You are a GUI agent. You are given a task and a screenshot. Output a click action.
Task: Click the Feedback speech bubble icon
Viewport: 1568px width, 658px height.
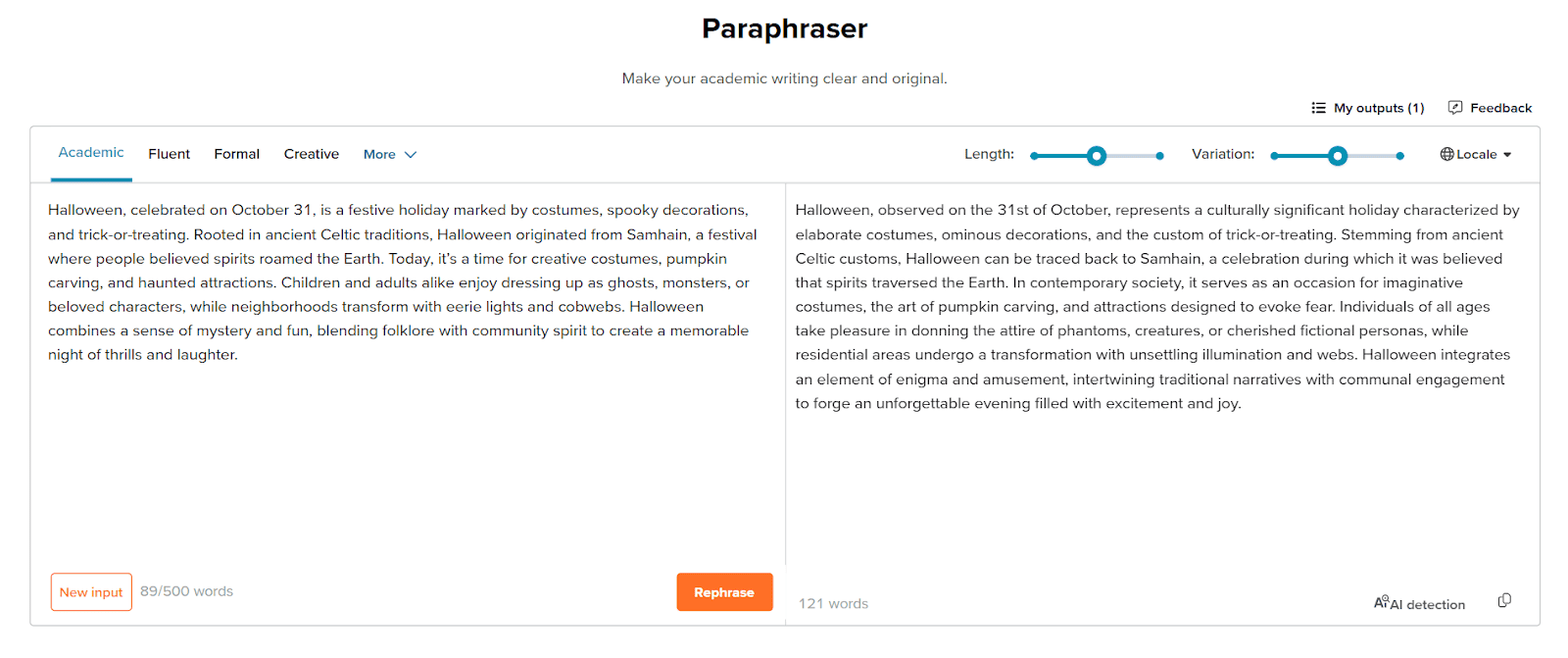point(1455,108)
